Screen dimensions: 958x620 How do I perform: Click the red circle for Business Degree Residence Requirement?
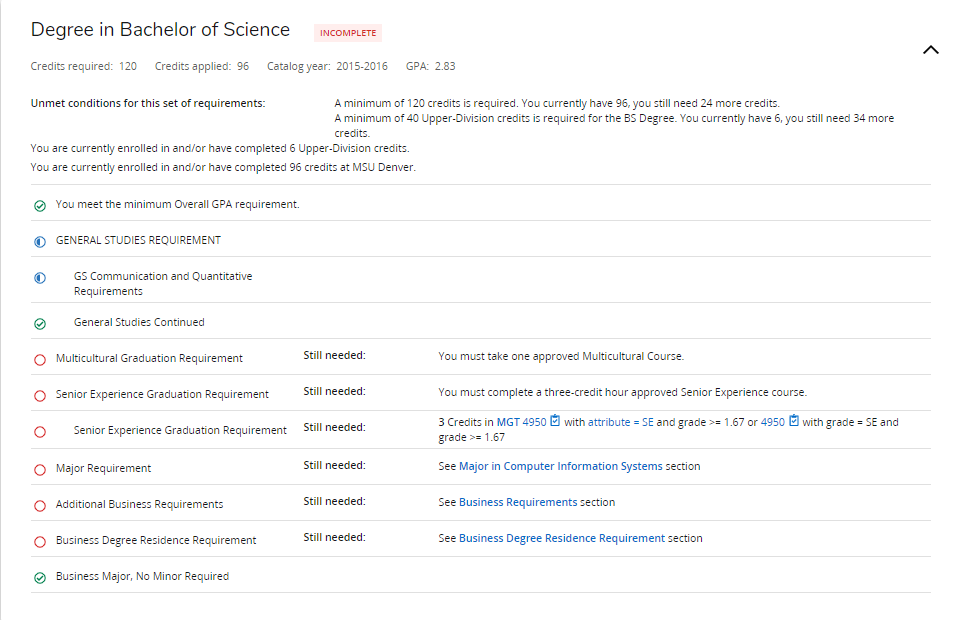click(40, 542)
